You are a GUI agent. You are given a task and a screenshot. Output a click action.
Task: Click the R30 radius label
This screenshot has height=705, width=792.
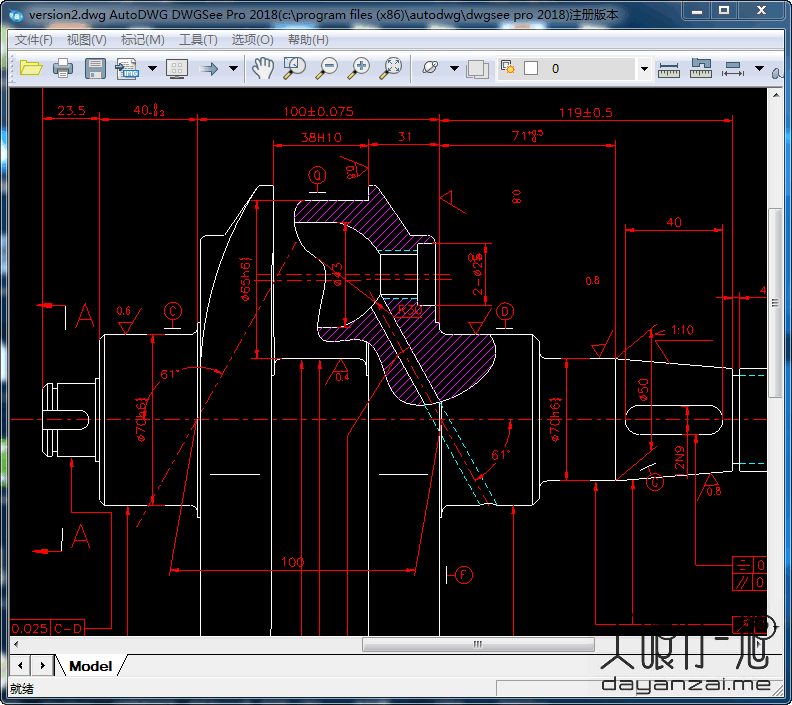coord(409,310)
